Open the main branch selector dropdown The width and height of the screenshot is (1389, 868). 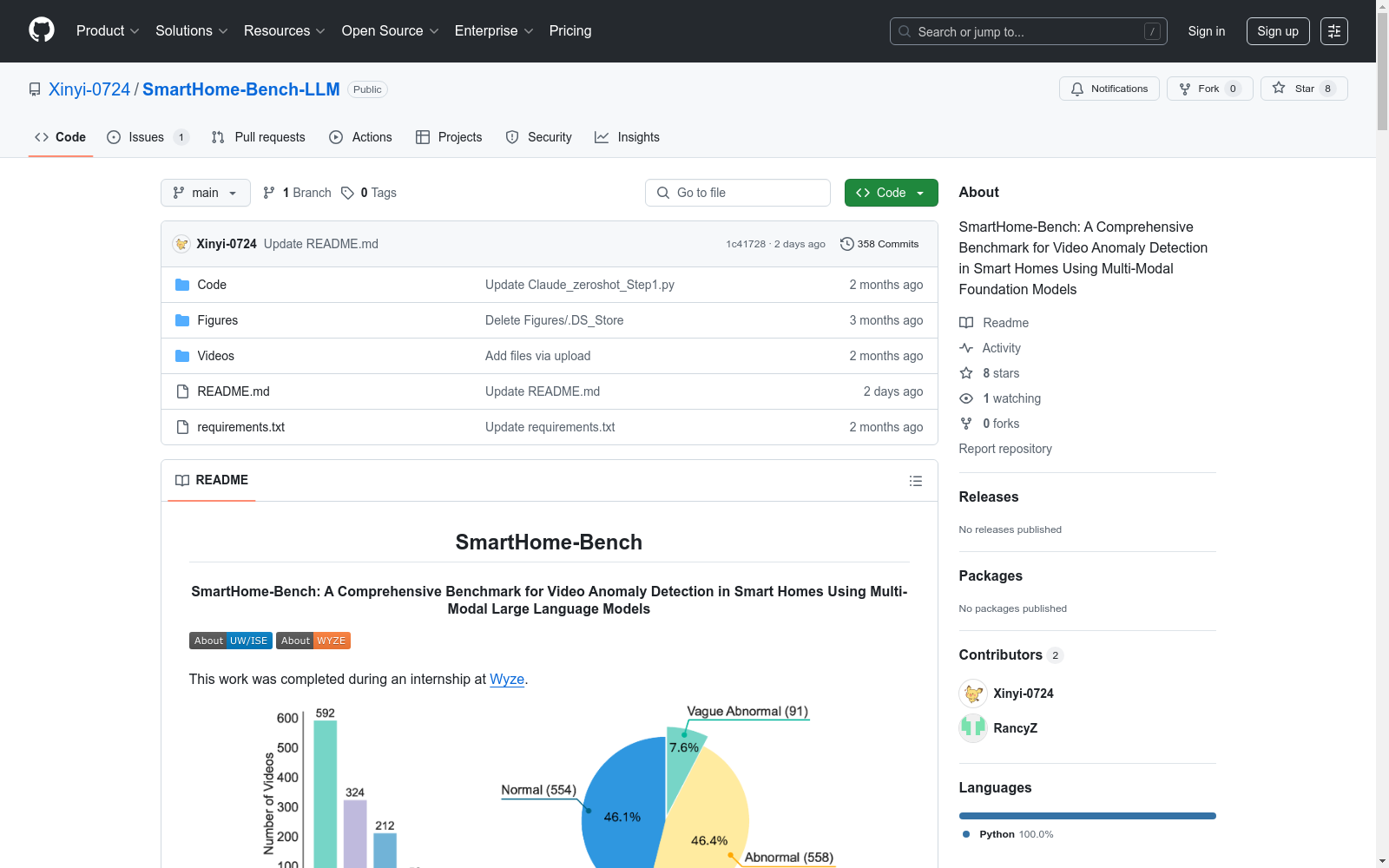coord(206,193)
